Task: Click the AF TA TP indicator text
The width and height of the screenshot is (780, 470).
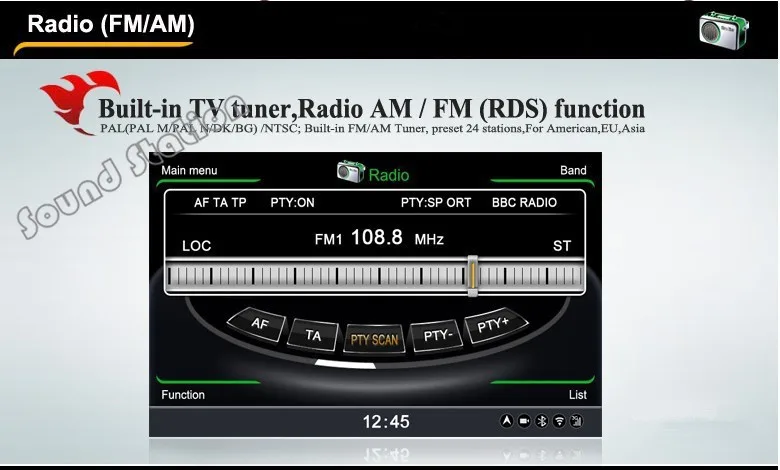Action: click(220, 202)
